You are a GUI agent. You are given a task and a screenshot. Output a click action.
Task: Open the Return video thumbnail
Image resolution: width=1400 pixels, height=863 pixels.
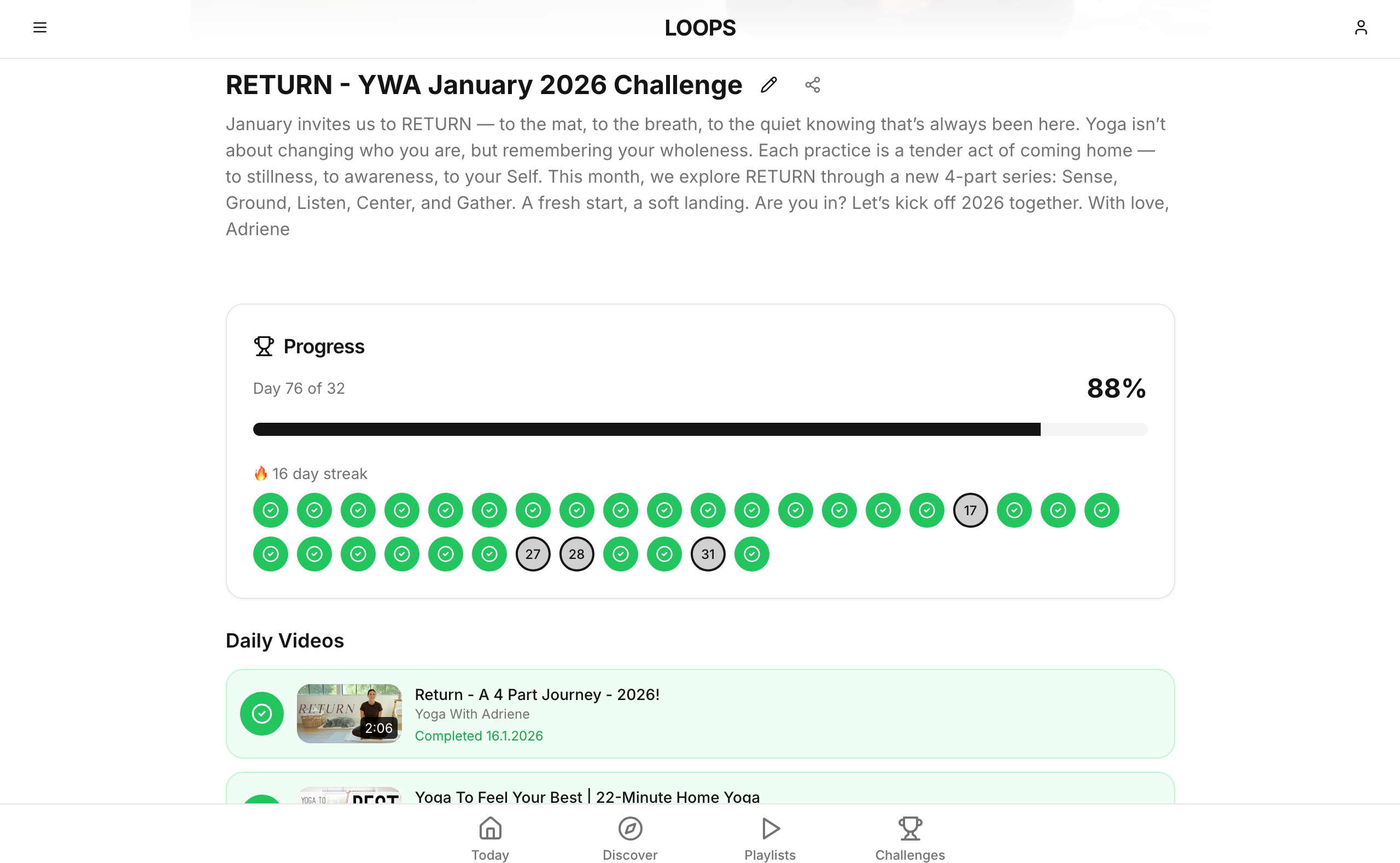[349, 714]
